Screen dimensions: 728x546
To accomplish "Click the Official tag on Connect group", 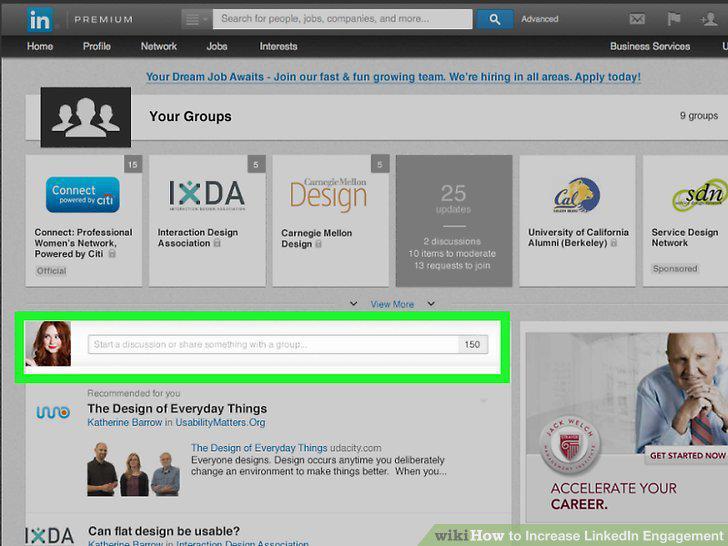I will coord(51,271).
